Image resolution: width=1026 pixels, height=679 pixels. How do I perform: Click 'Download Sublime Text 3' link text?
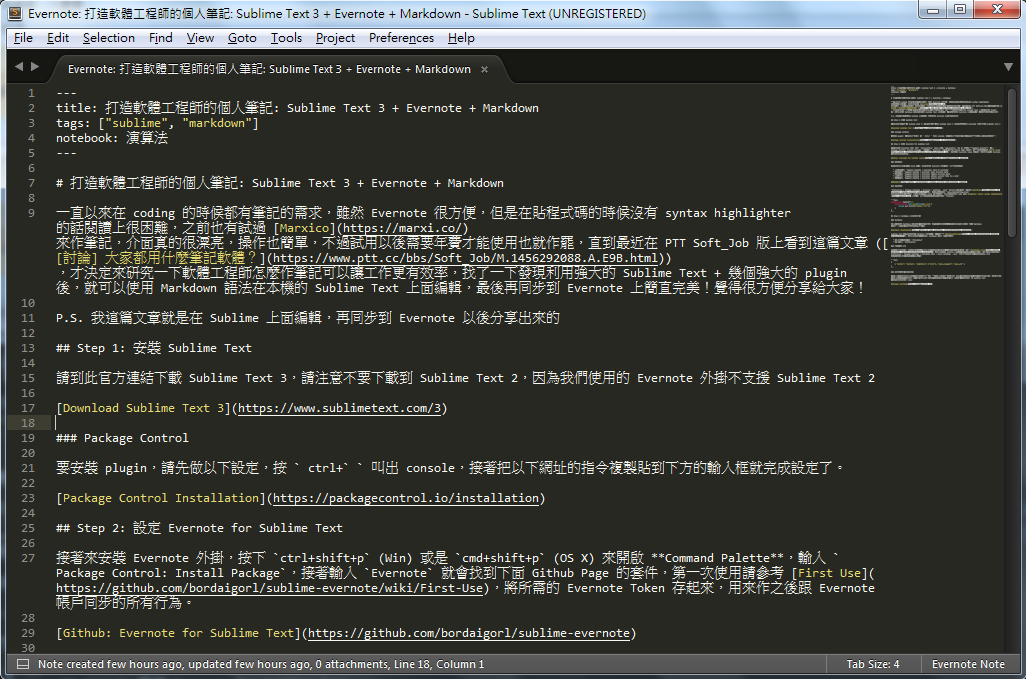143,408
